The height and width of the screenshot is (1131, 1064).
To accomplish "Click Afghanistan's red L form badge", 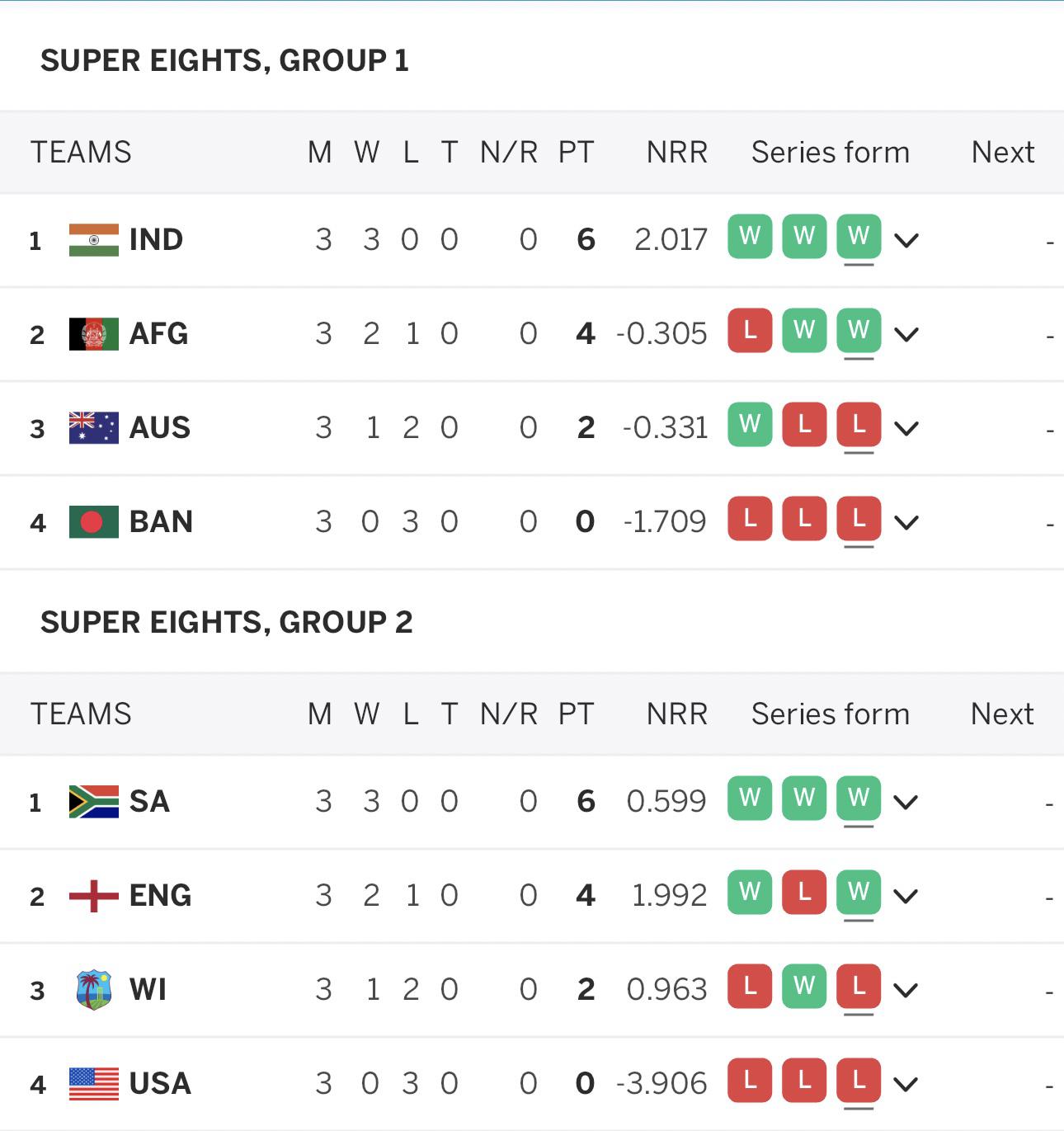I will click(x=750, y=331).
